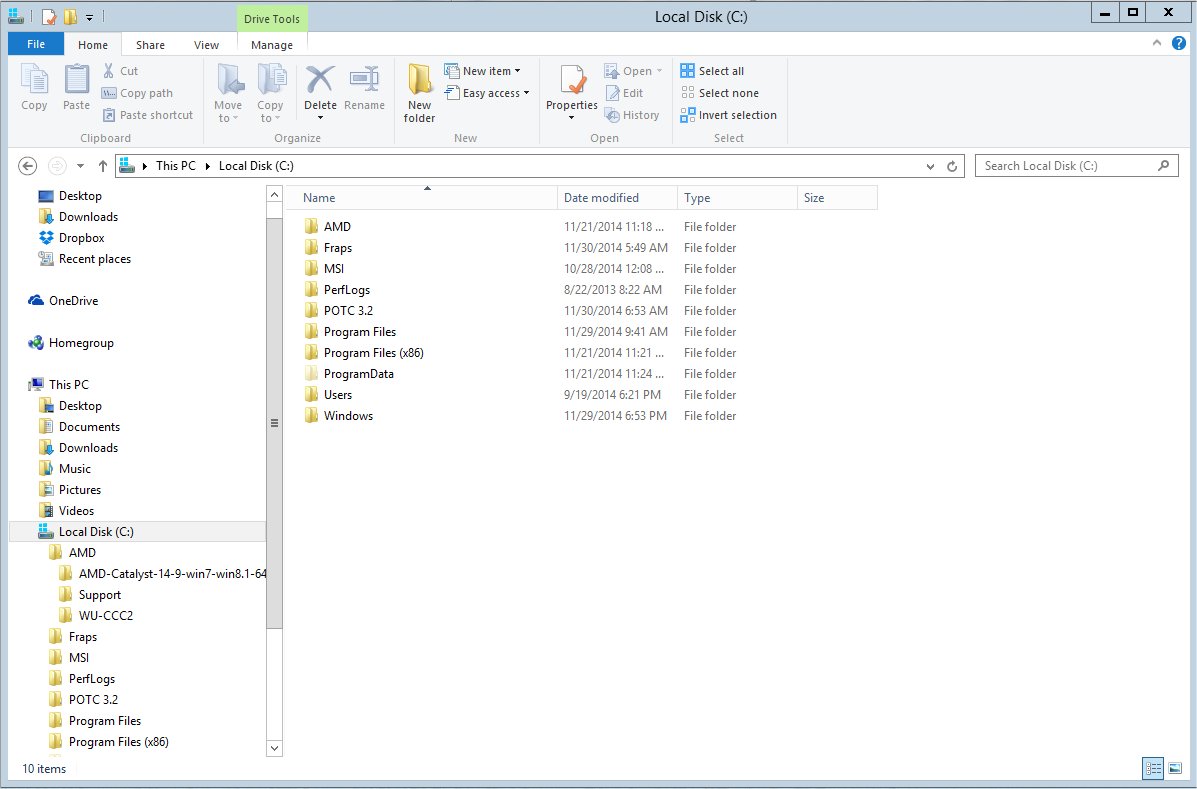Click This PC in the address breadcrumb
The image size is (1197, 789).
pyautogui.click(x=176, y=166)
